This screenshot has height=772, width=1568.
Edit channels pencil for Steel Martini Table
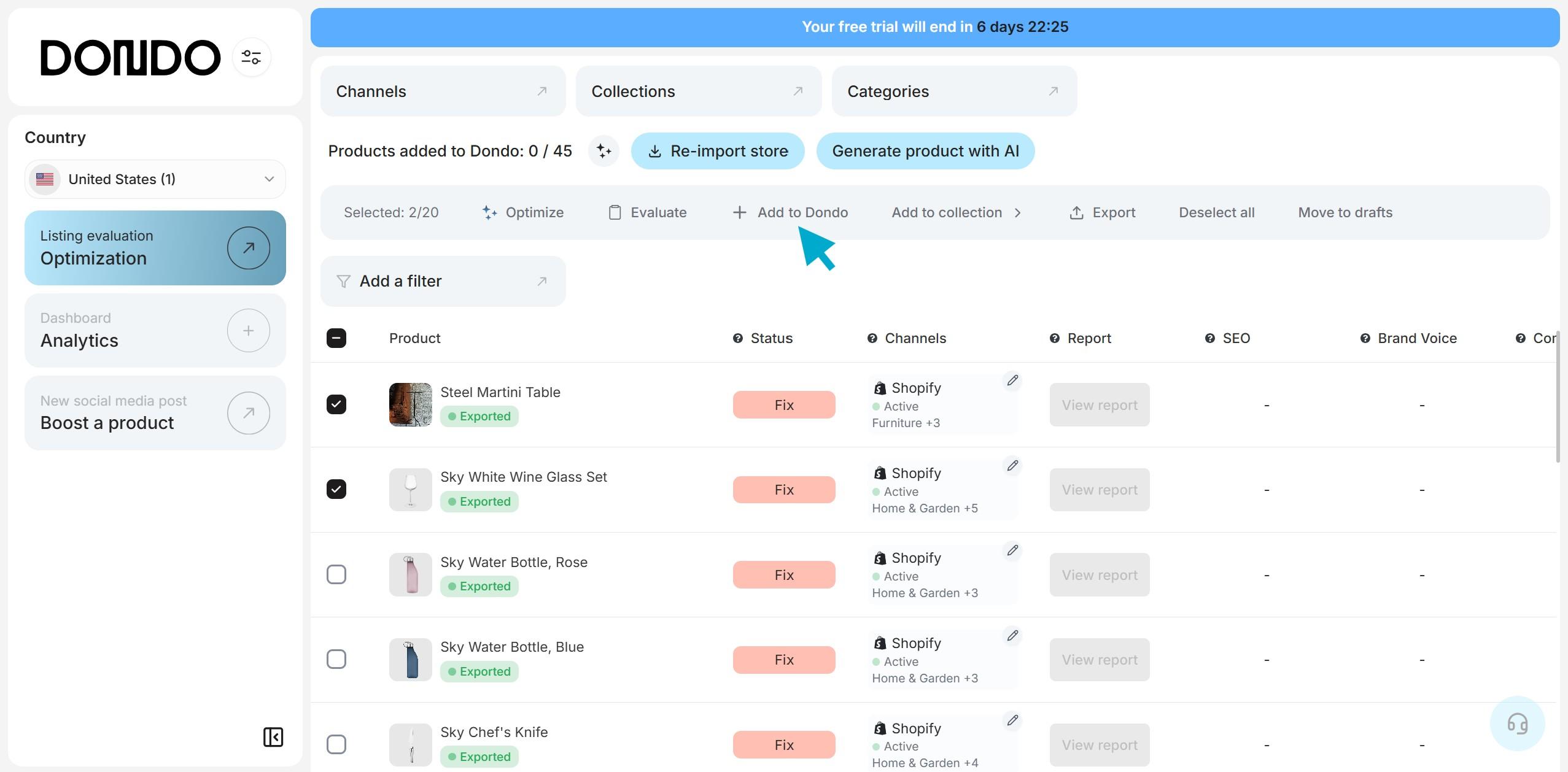1012,380
